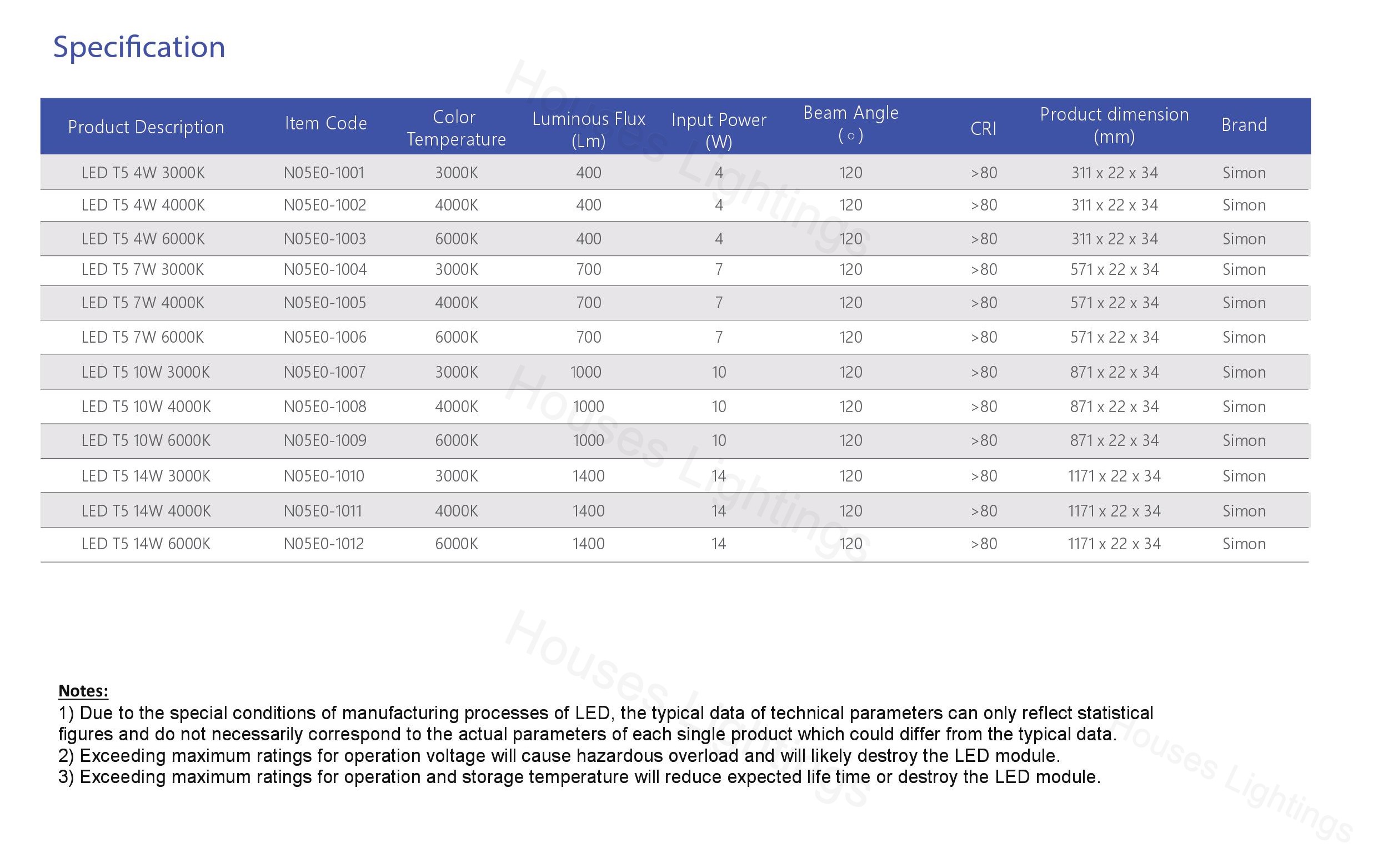Click CRI >80 in N05E0-1002 row
Viewport: 1378px width, 868px height.
tap(984, 205)
